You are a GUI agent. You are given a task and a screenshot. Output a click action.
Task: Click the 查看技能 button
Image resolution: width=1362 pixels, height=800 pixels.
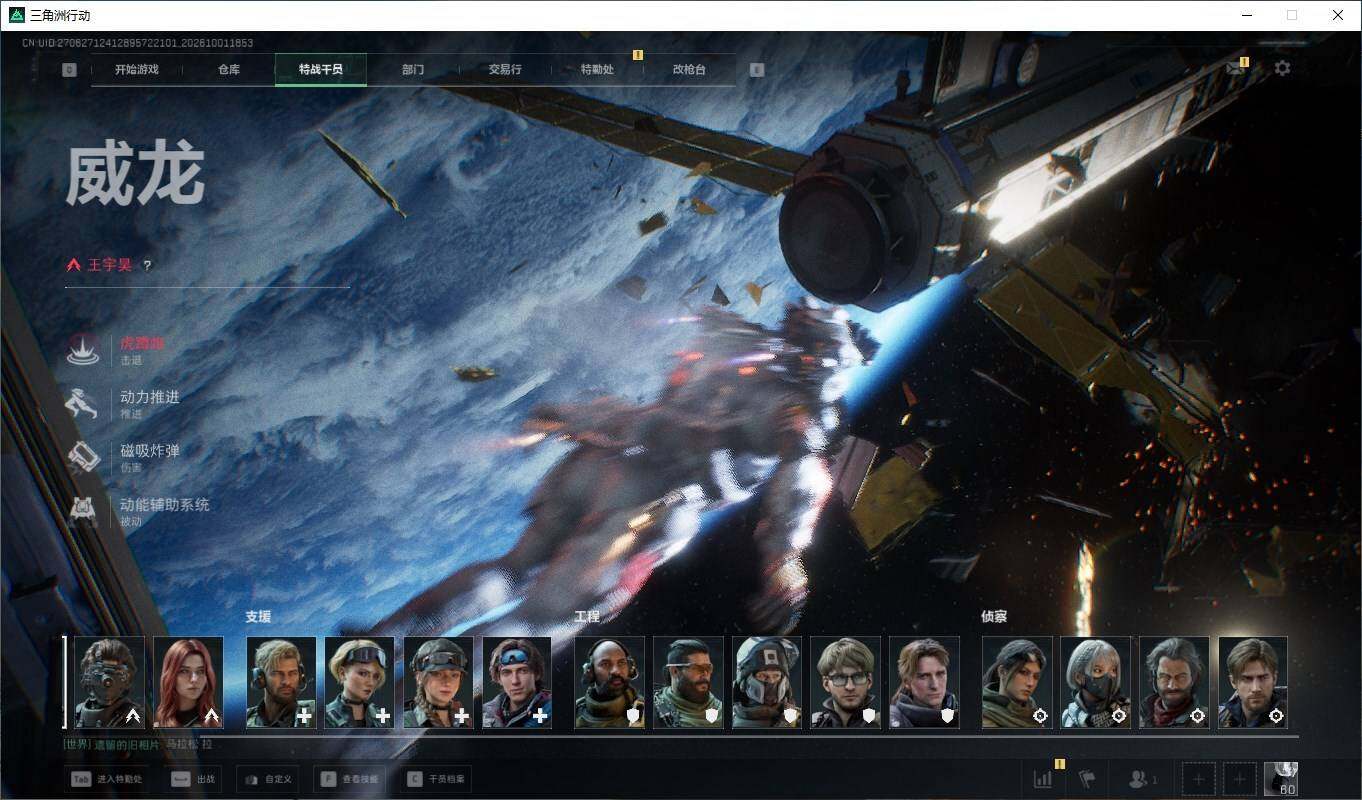click(x=349, y=779)
